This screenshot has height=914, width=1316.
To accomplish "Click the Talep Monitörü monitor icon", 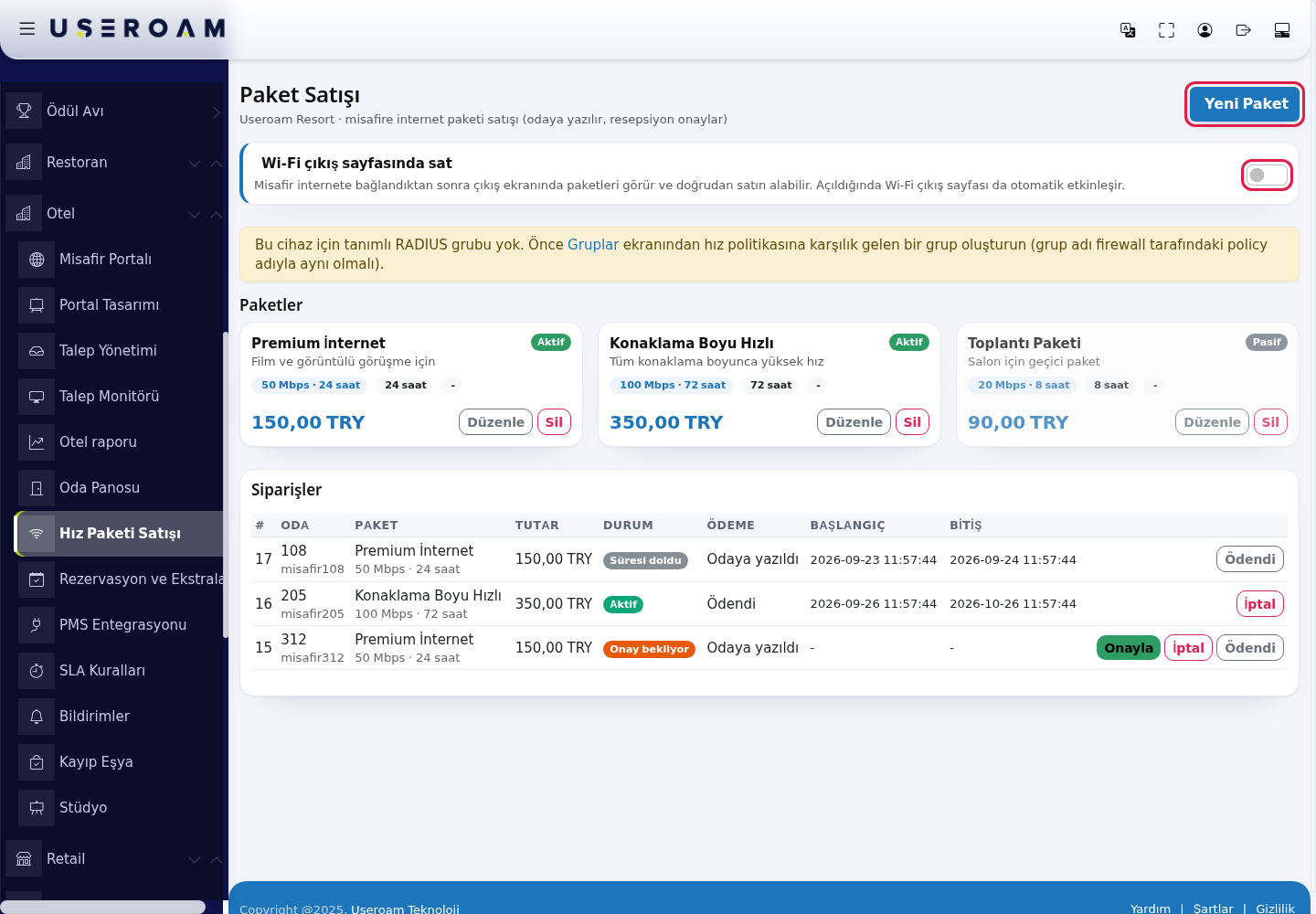I will coord(37,397).
